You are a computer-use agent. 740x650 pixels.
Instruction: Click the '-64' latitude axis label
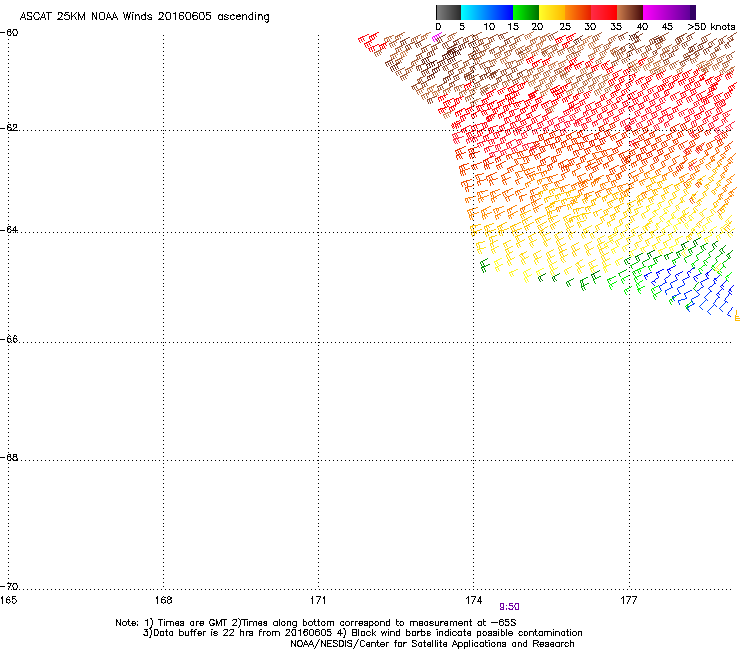point(9,230)
